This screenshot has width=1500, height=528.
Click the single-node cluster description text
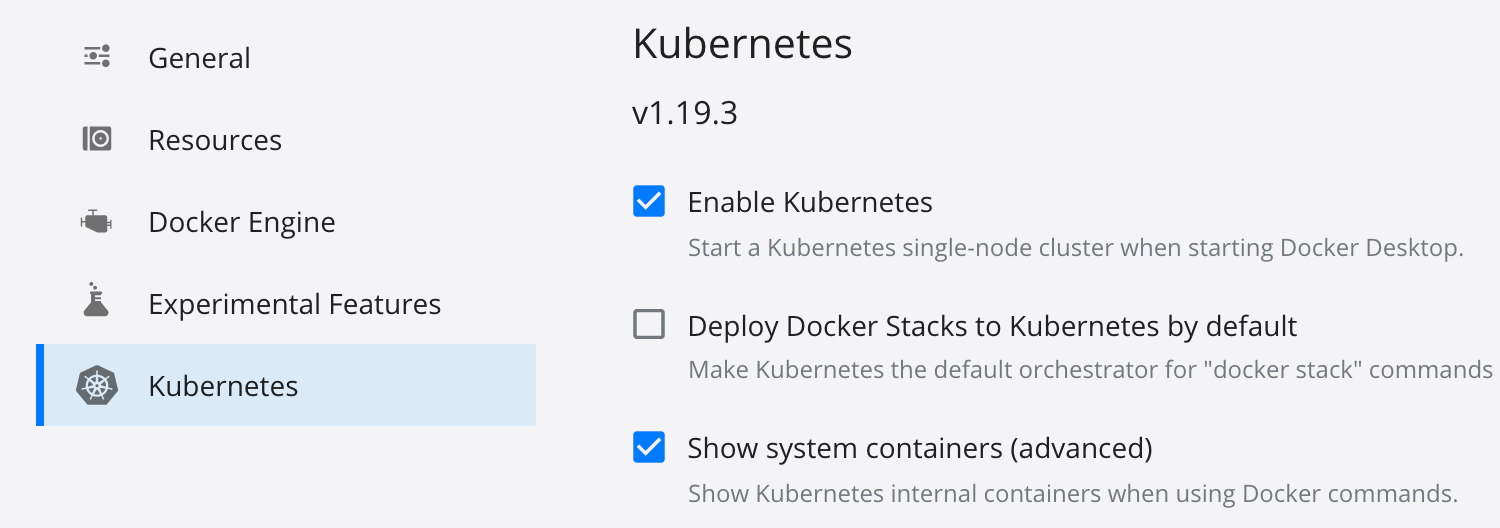[x=1075, y=248]
